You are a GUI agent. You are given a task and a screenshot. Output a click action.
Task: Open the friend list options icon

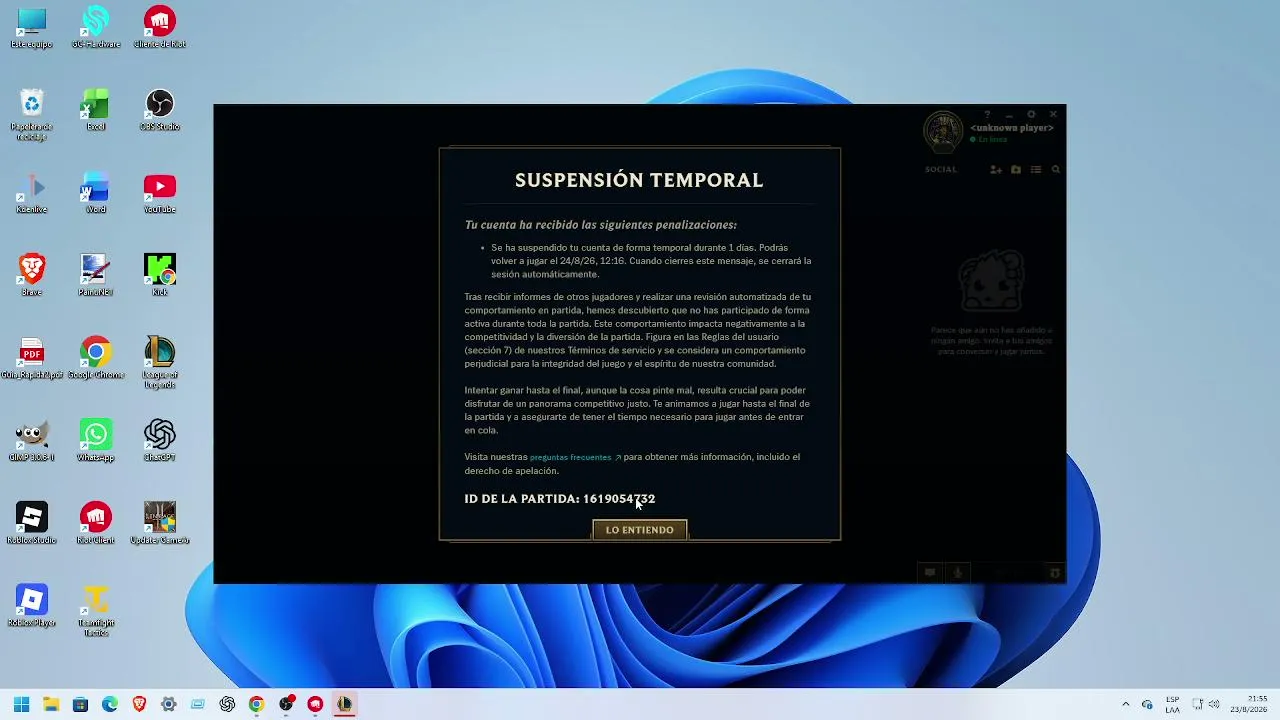click(1036, 170)
